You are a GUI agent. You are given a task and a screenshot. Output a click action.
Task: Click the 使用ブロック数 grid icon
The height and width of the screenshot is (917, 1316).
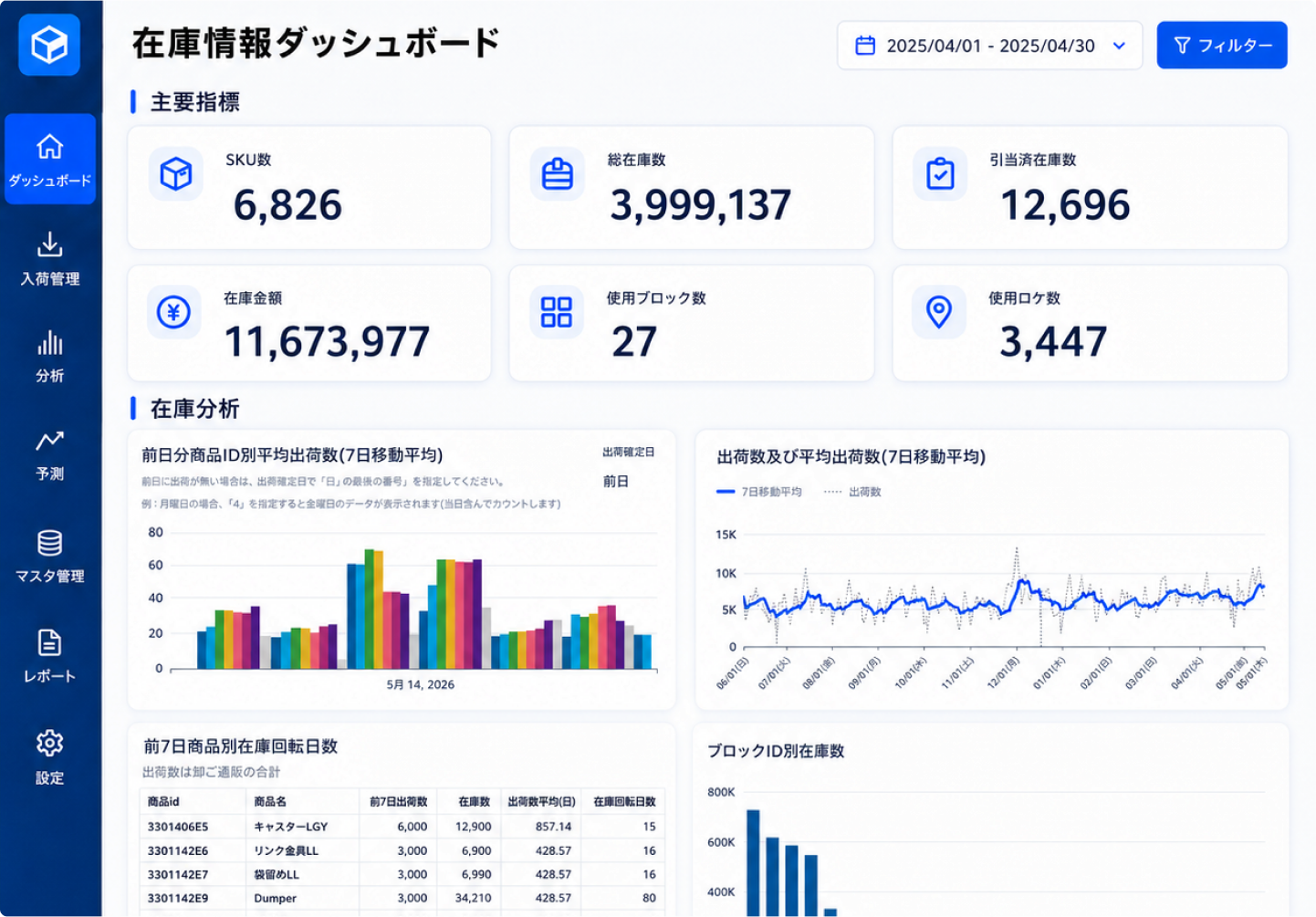[x=556, y=312]
